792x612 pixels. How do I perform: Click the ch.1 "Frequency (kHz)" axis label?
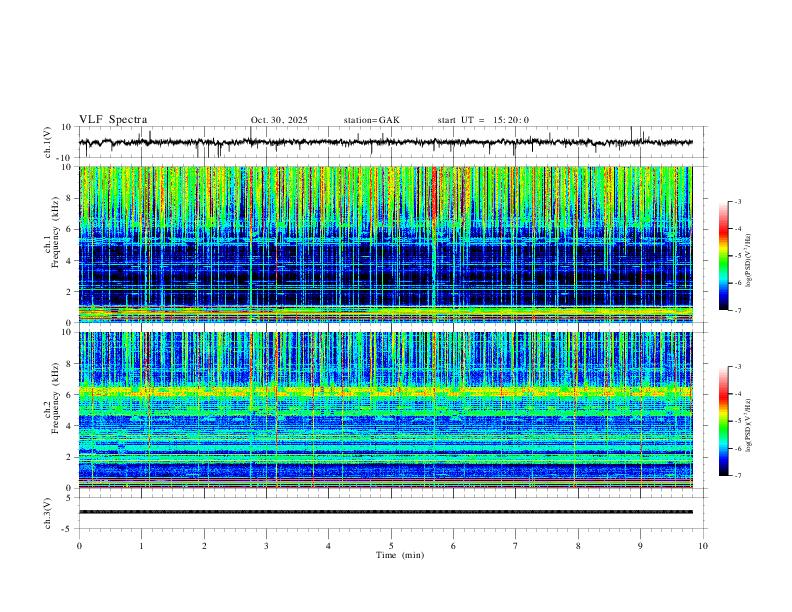[x=55, y=232]
